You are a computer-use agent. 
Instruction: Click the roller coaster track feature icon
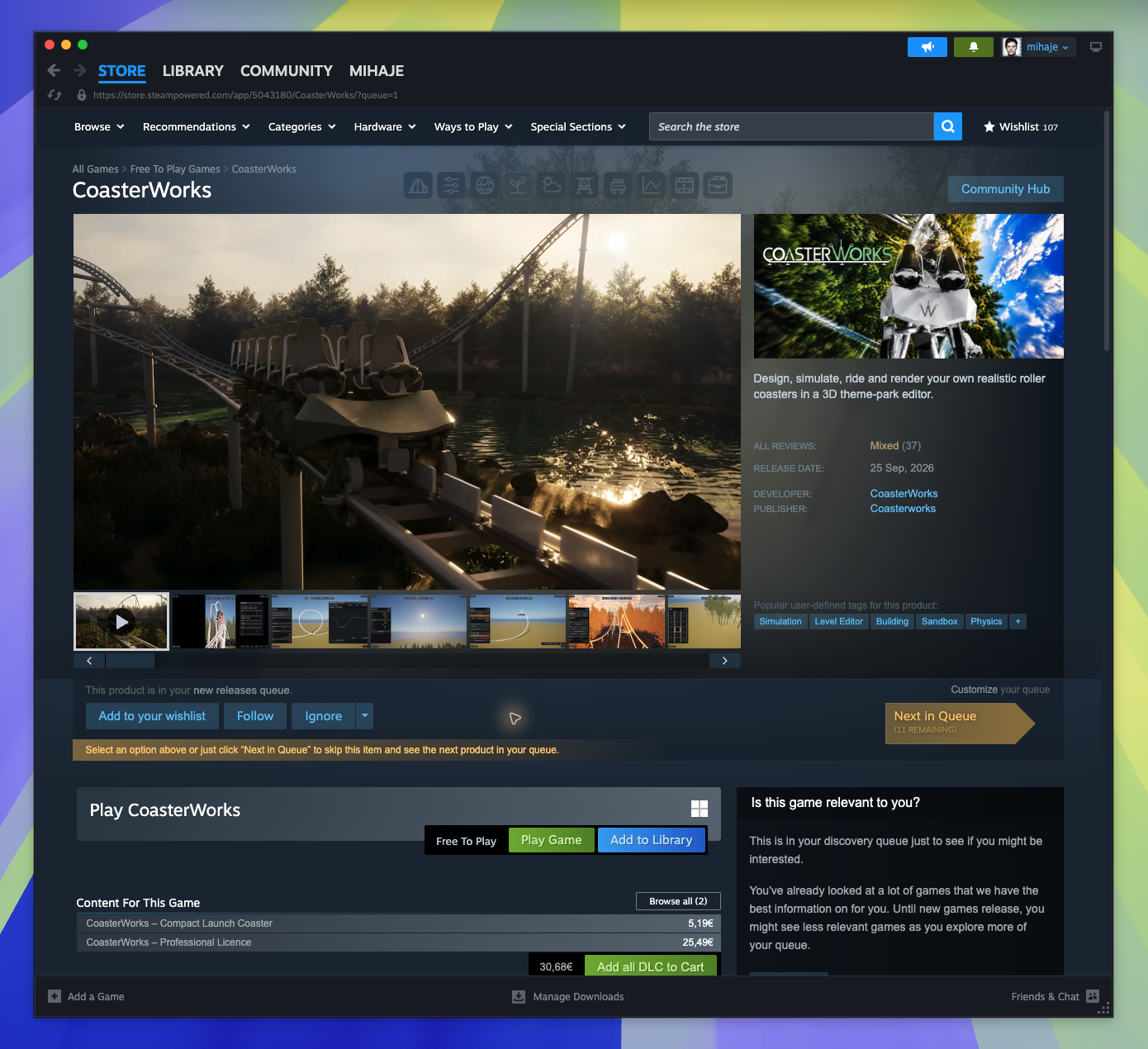click(419, 186)
